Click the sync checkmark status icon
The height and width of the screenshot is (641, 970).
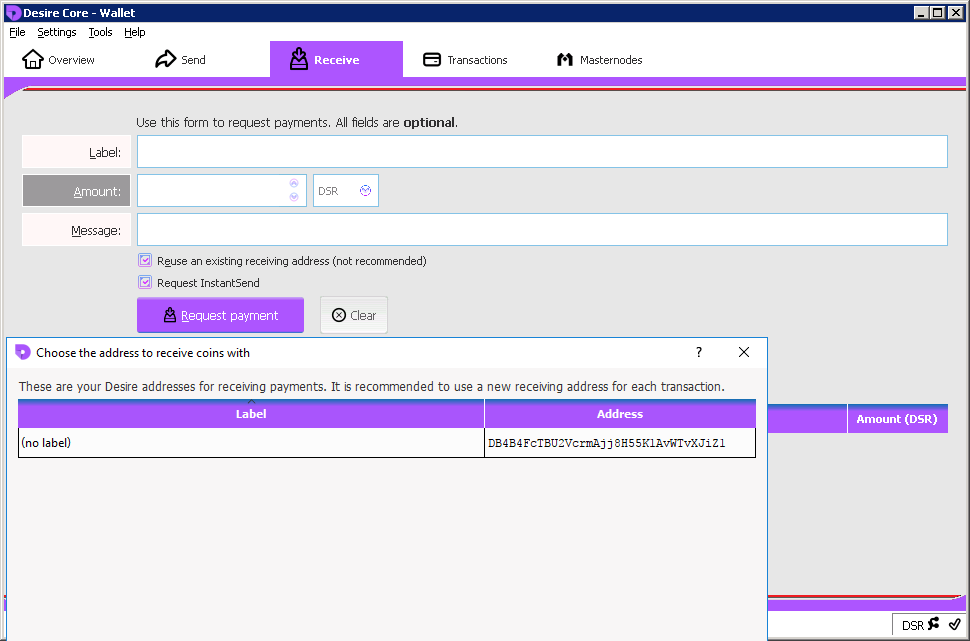(955, 624)
